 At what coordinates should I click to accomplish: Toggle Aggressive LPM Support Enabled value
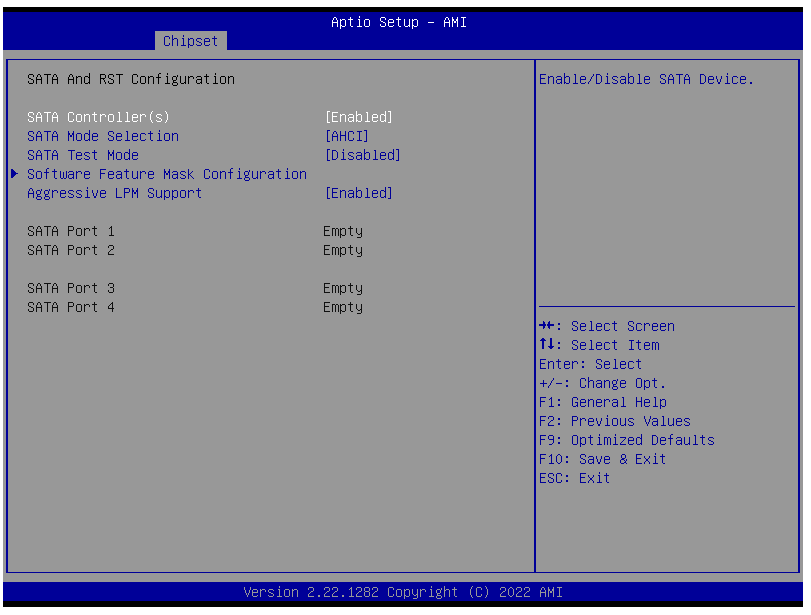click(x=359, y=193)
